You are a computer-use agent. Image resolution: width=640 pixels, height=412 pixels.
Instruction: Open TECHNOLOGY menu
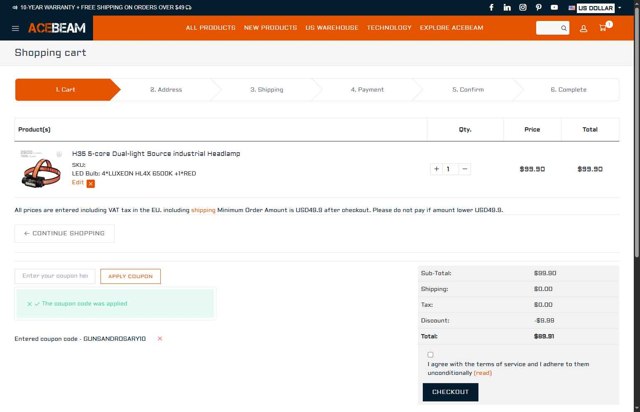(x=389, y=28)
